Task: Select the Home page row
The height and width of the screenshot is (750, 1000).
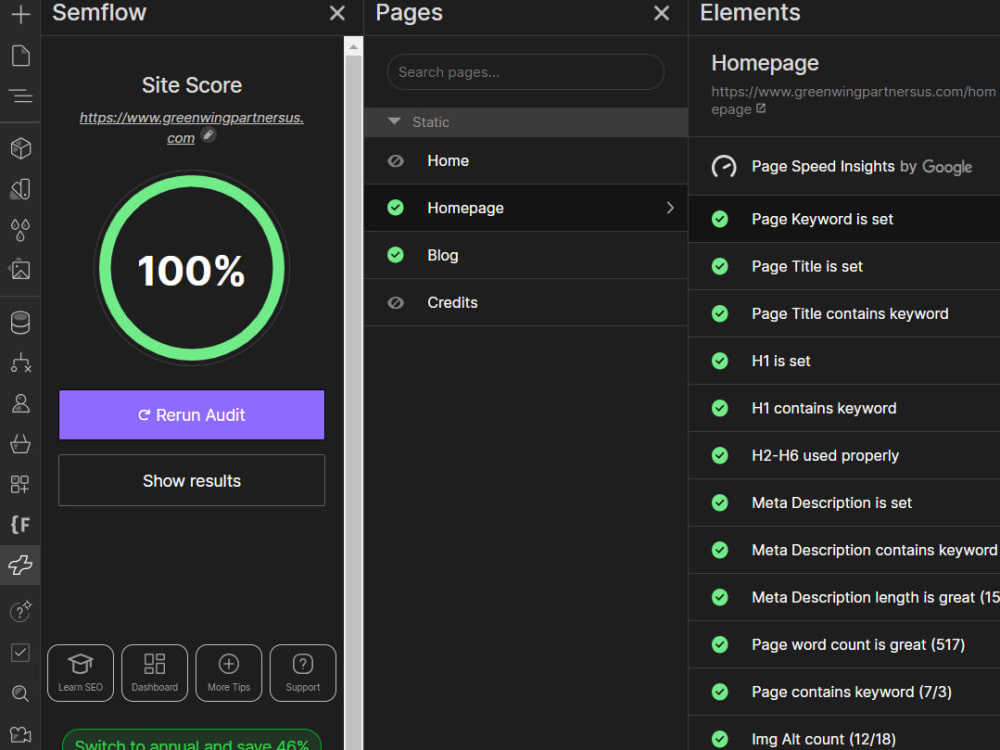Action: 526,161
